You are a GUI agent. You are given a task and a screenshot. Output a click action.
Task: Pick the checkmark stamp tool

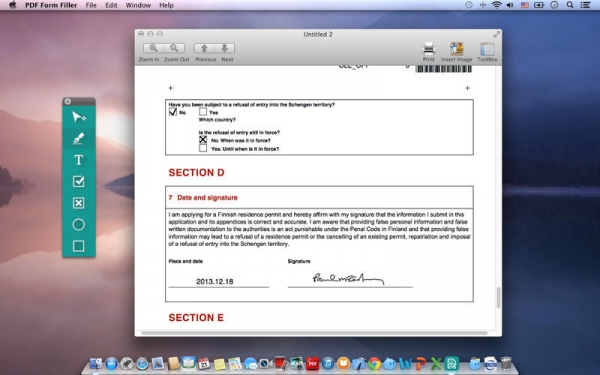79,181
